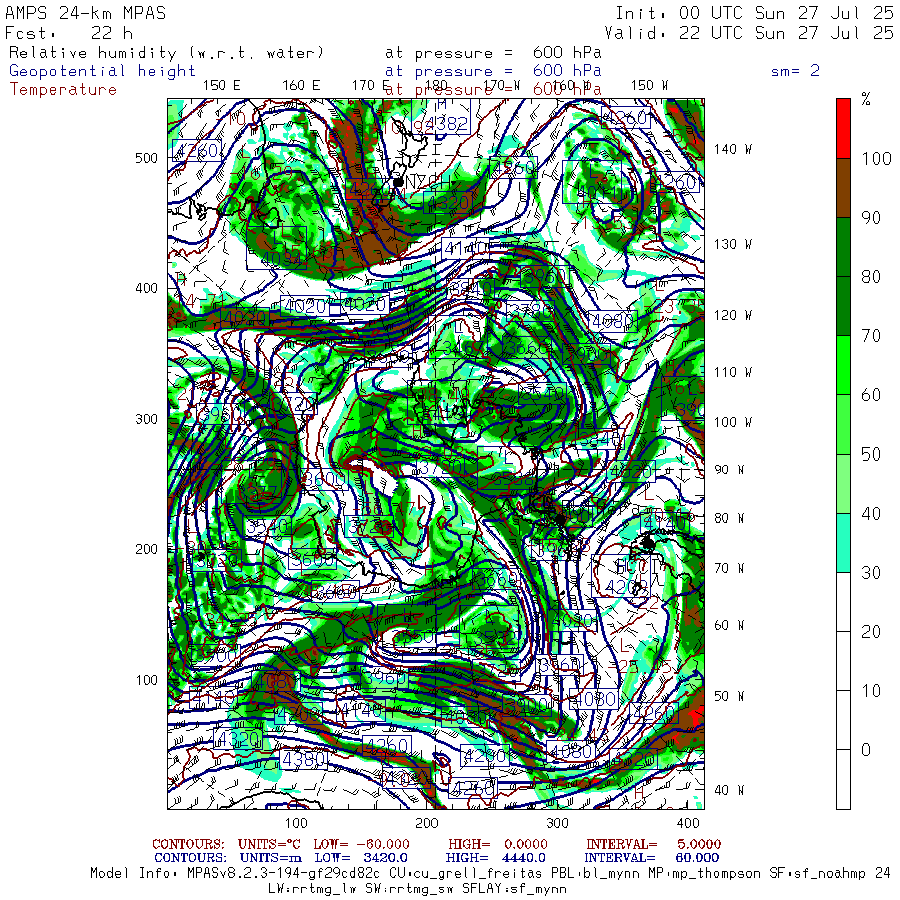
Task: Click the "Fcst: 22 h" forecast hour text
Action: [69, 33]
